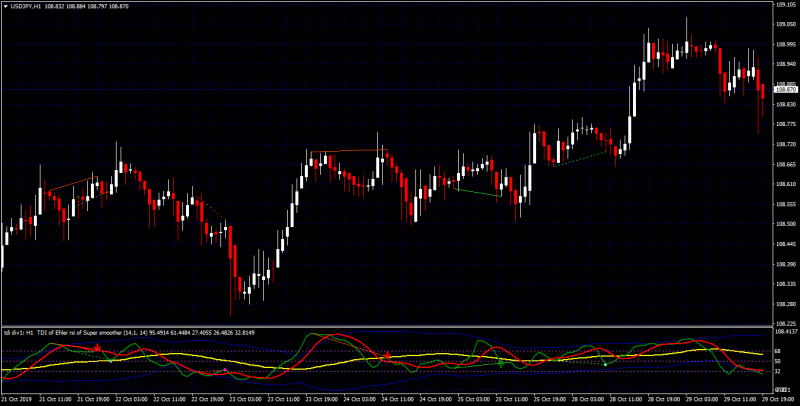Click the 108.500 price axis label
The image size is (800, 406).
click(786, 224)
